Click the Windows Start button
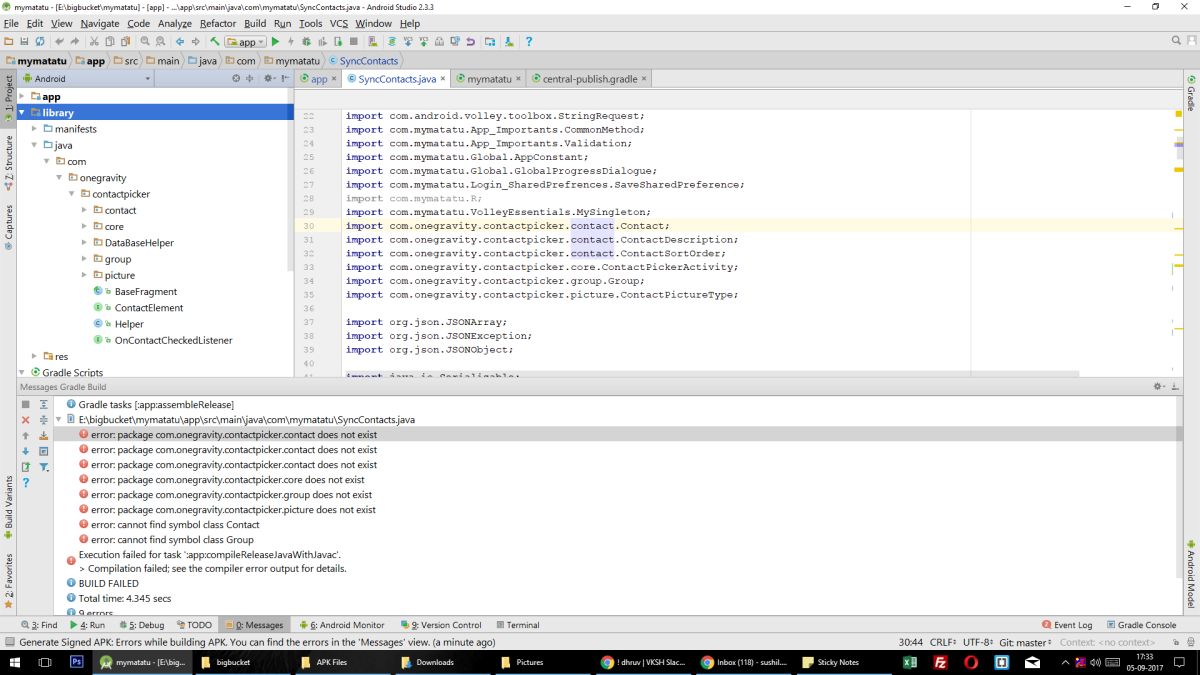Image resolution: width=1200 pixels, height=675 pixels. (x=15, y=662)
